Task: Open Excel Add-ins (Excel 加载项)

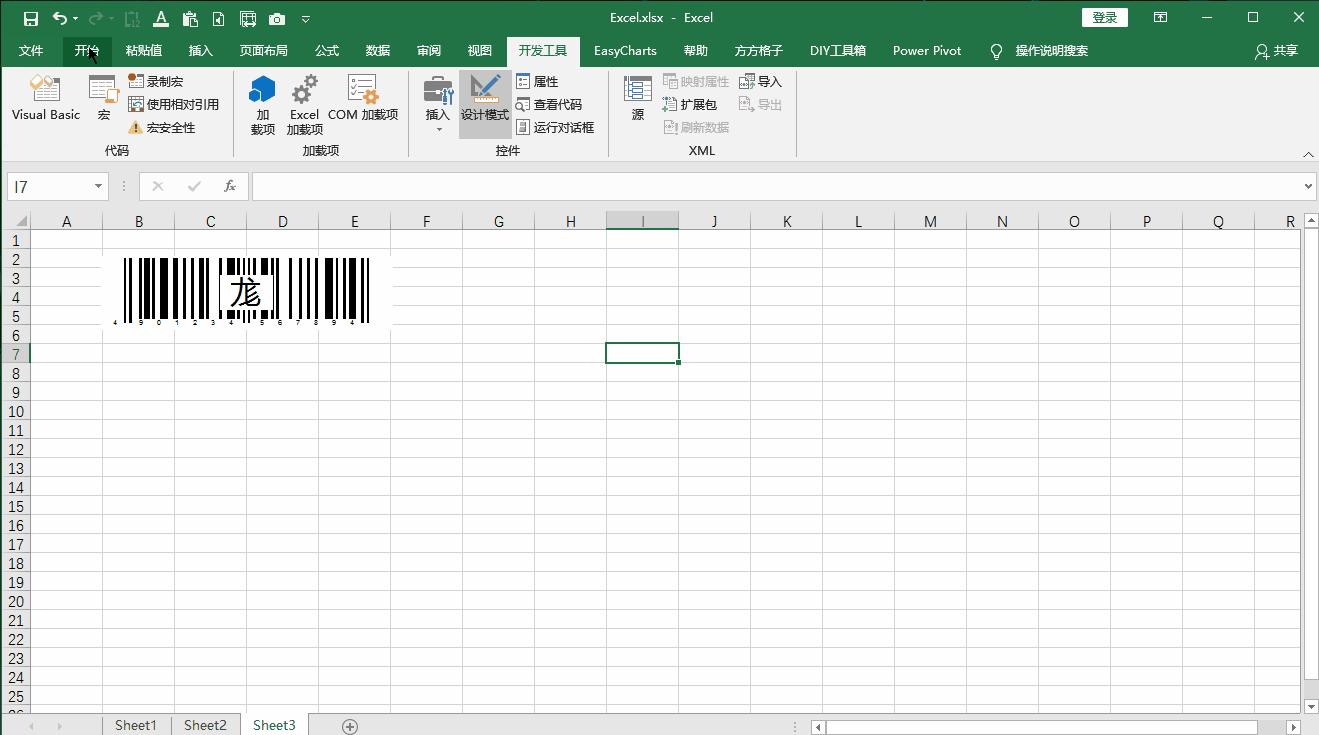Action: (x=304, y=105)
